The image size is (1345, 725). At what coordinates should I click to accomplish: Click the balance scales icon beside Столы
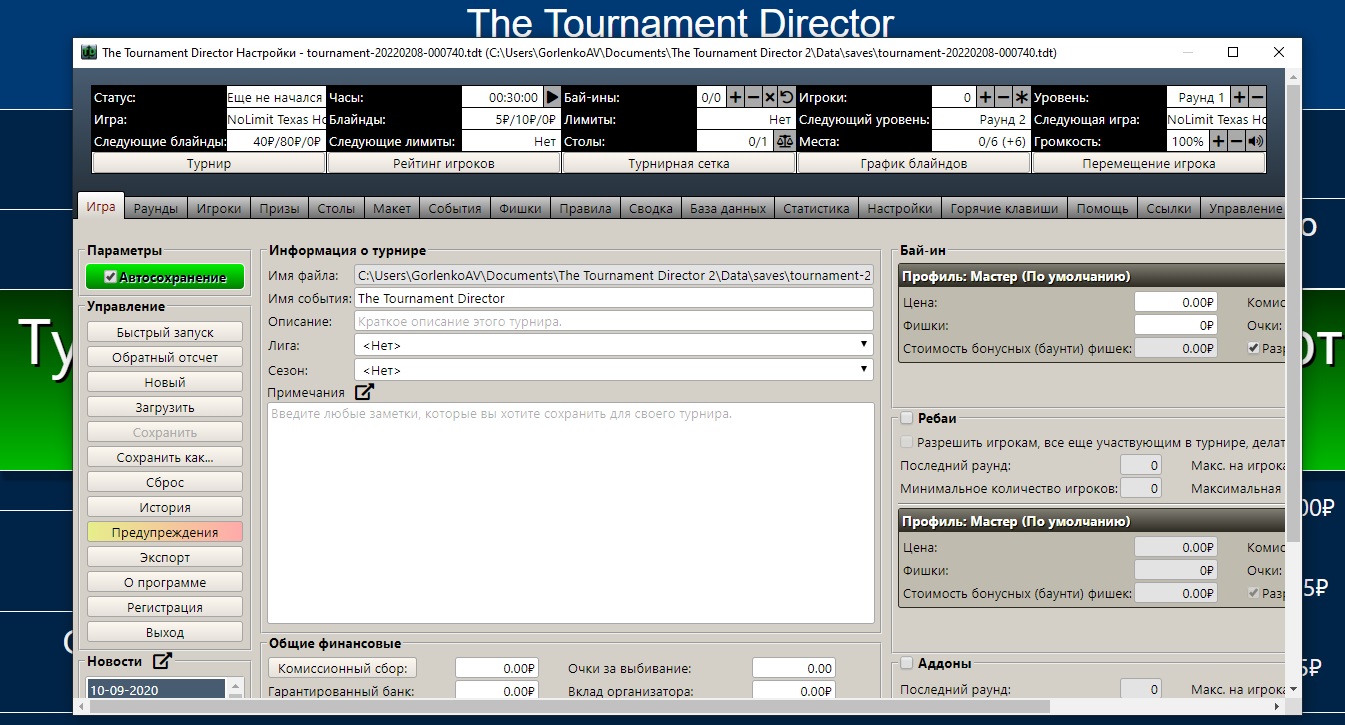point(783,142)
